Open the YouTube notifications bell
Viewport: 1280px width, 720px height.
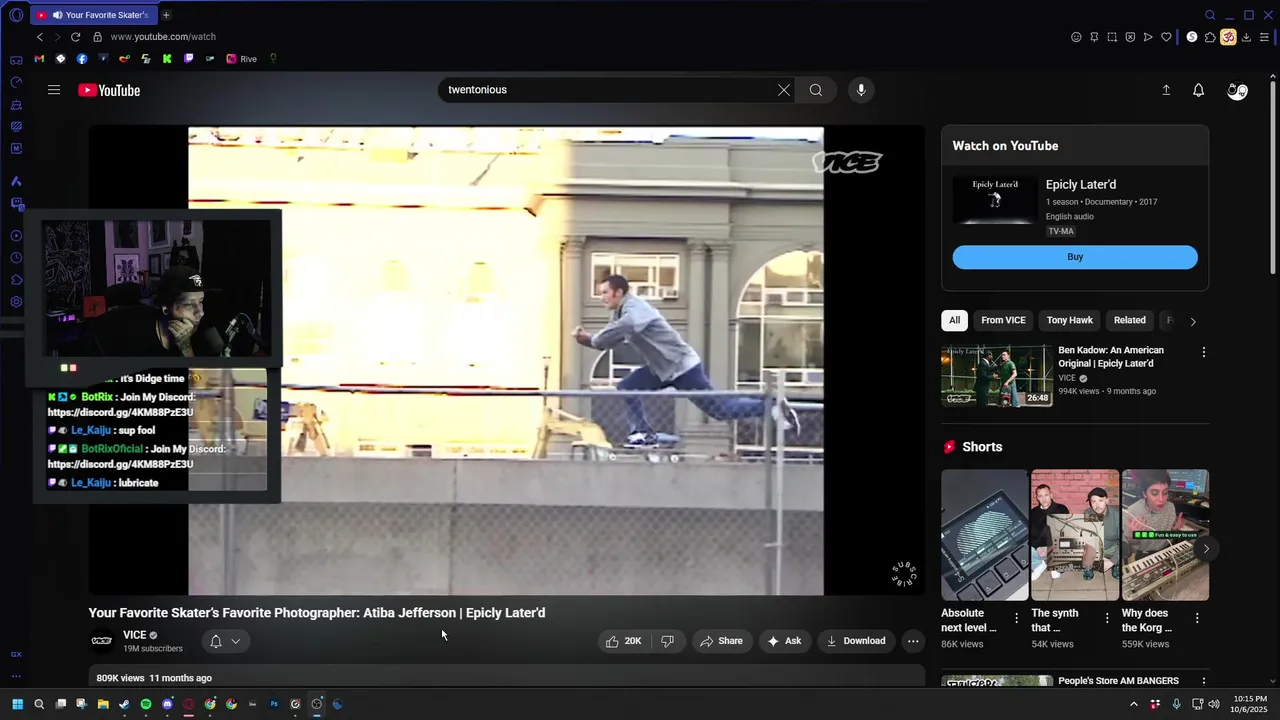point(1198,90)
